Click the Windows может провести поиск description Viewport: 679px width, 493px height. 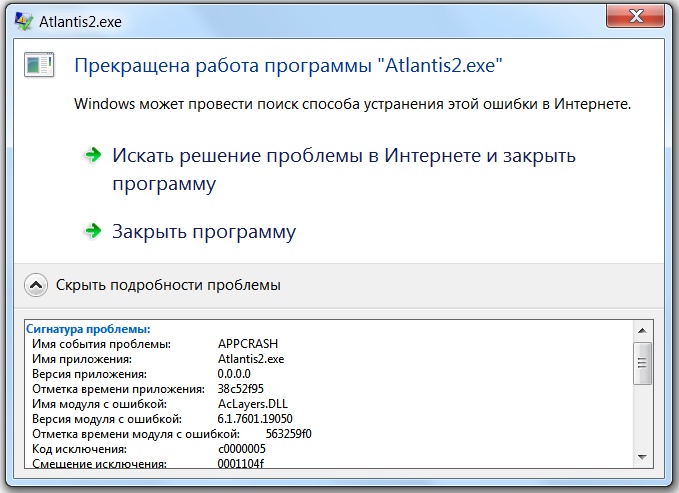[x=352, y=104]
